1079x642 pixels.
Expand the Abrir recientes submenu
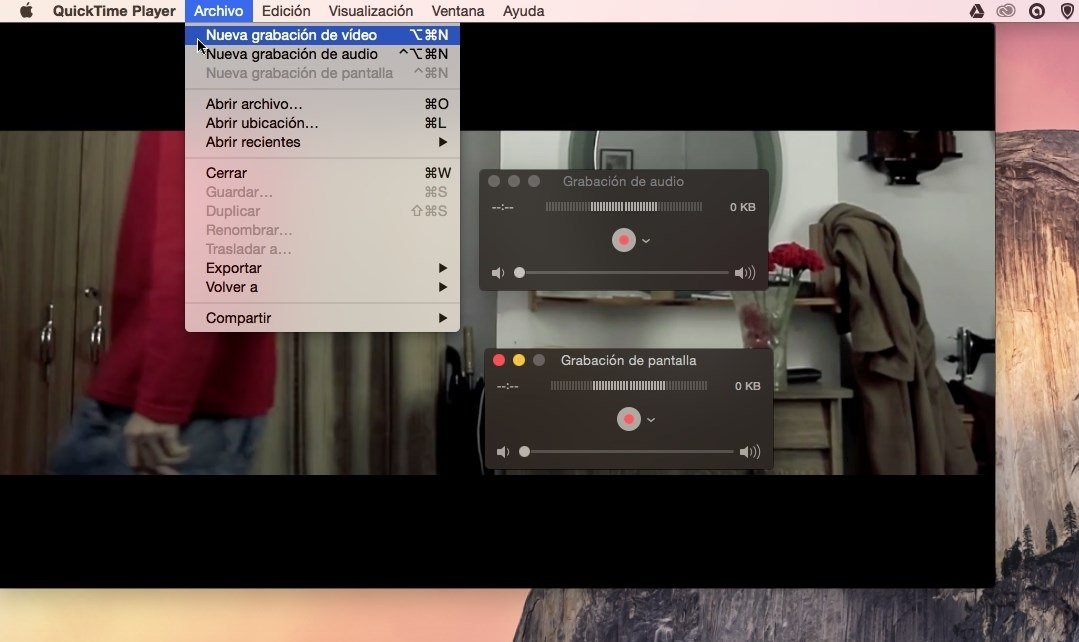click(x=322, y=142)
